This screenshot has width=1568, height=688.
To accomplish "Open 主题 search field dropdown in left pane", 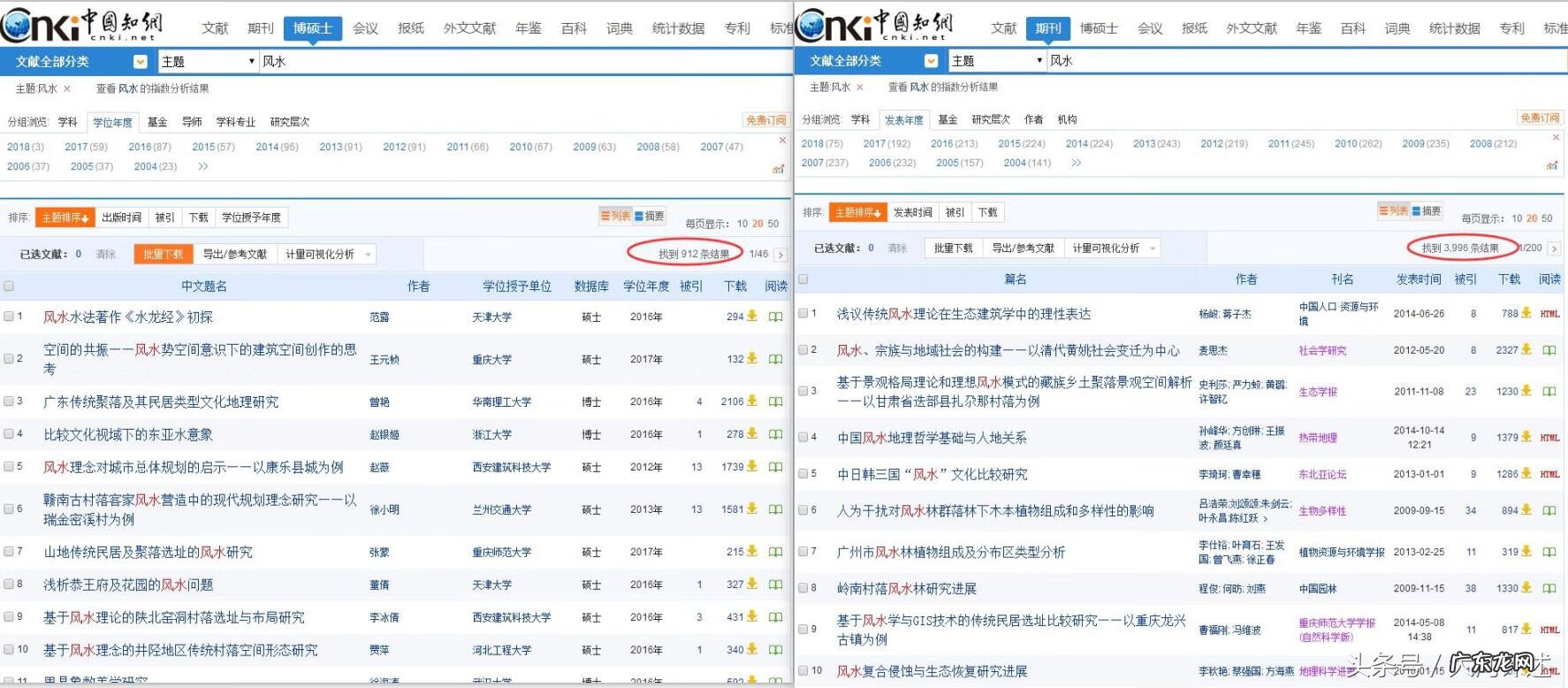I will (x=208, y=61).
